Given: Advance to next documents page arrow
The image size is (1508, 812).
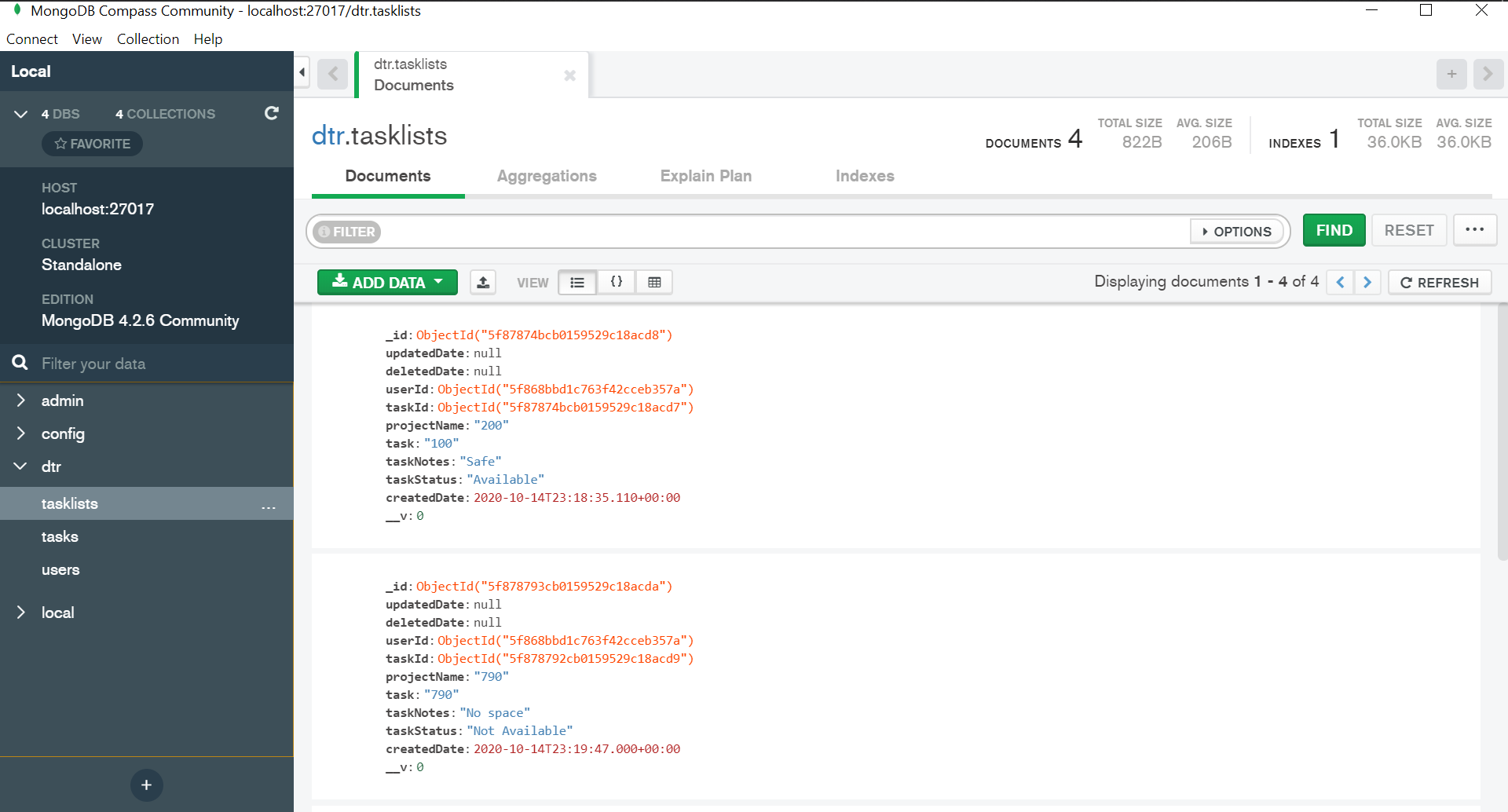Looking at the screenshot, I should pos(1368,281).
